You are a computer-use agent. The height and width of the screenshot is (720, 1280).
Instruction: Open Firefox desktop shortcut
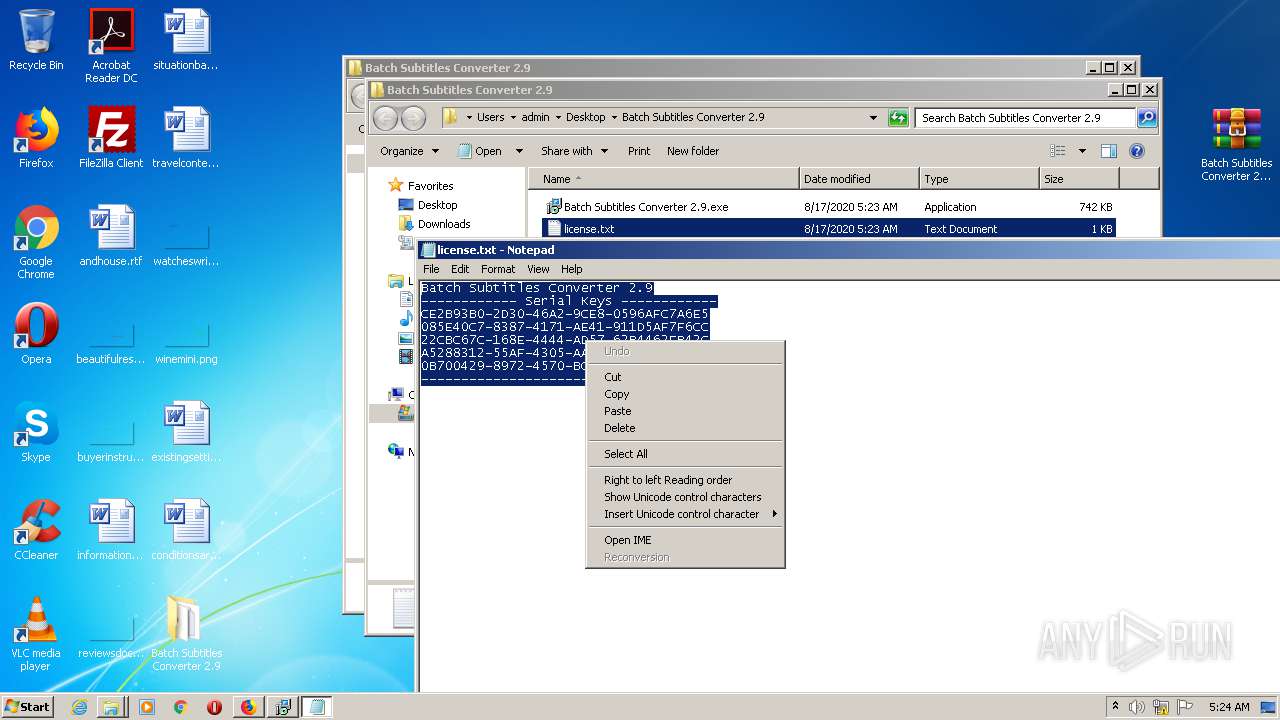click(36, 138)
